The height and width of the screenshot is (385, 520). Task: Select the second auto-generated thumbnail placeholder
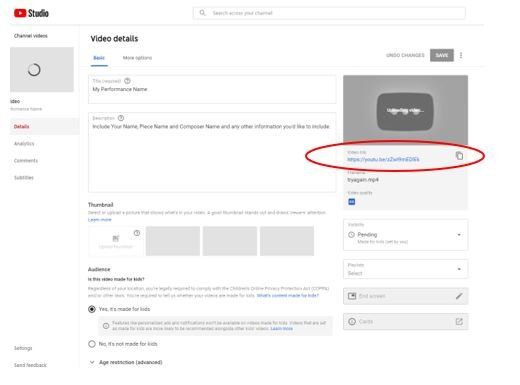[230, 241]
